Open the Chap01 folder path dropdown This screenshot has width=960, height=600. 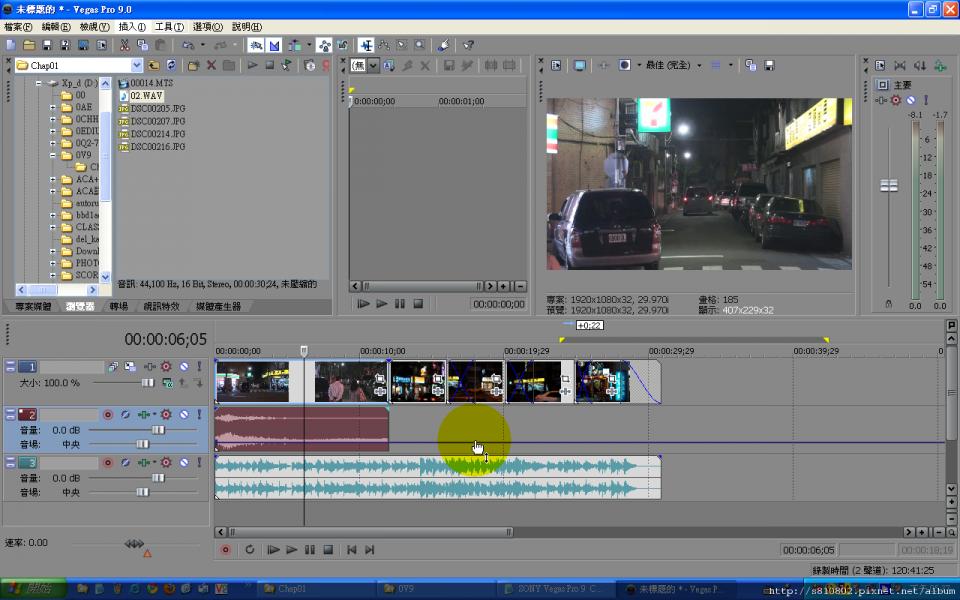pos(137,65)
